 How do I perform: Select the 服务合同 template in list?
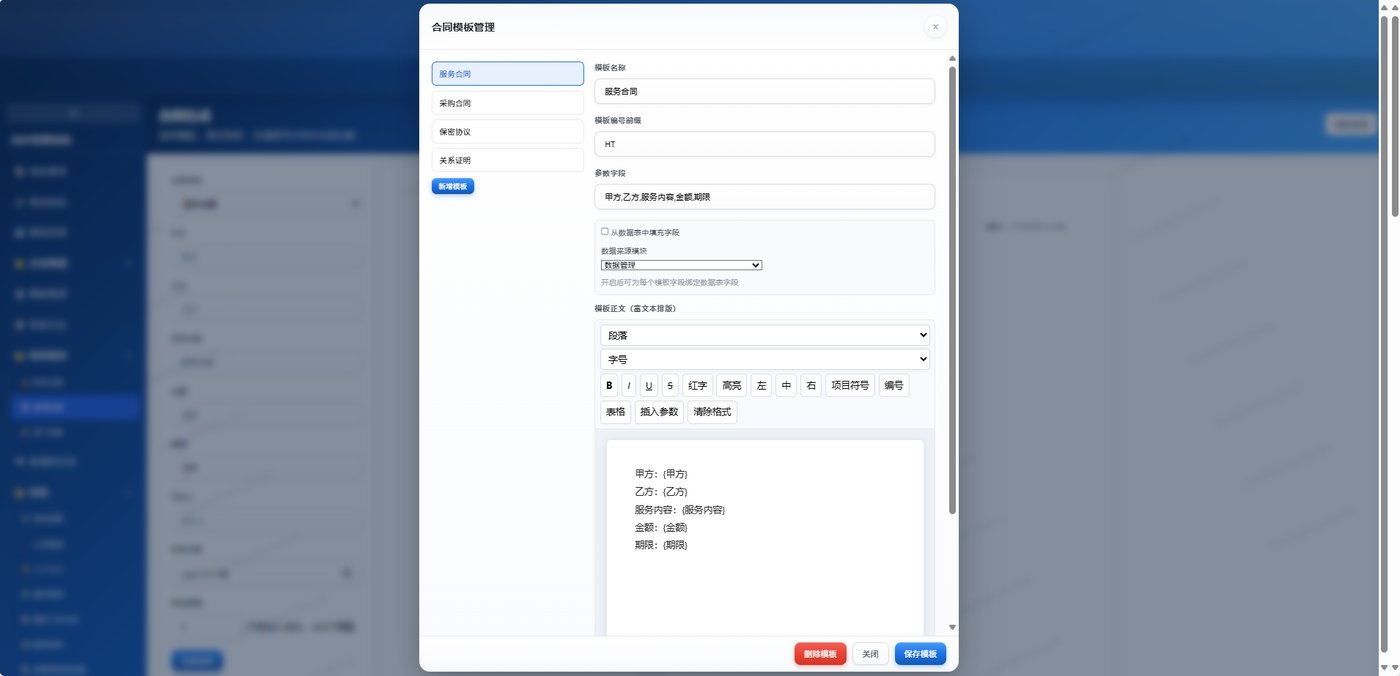pos(508,74)
